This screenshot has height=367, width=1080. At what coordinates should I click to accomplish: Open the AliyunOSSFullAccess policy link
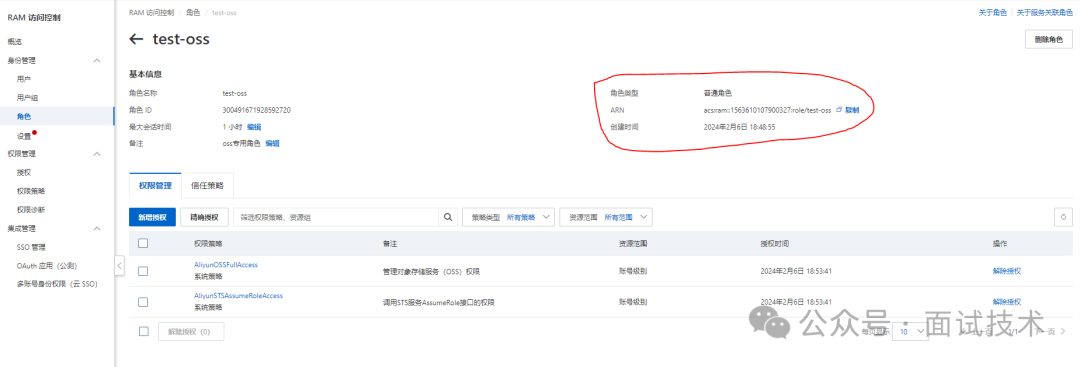click(x=226, y=264)
